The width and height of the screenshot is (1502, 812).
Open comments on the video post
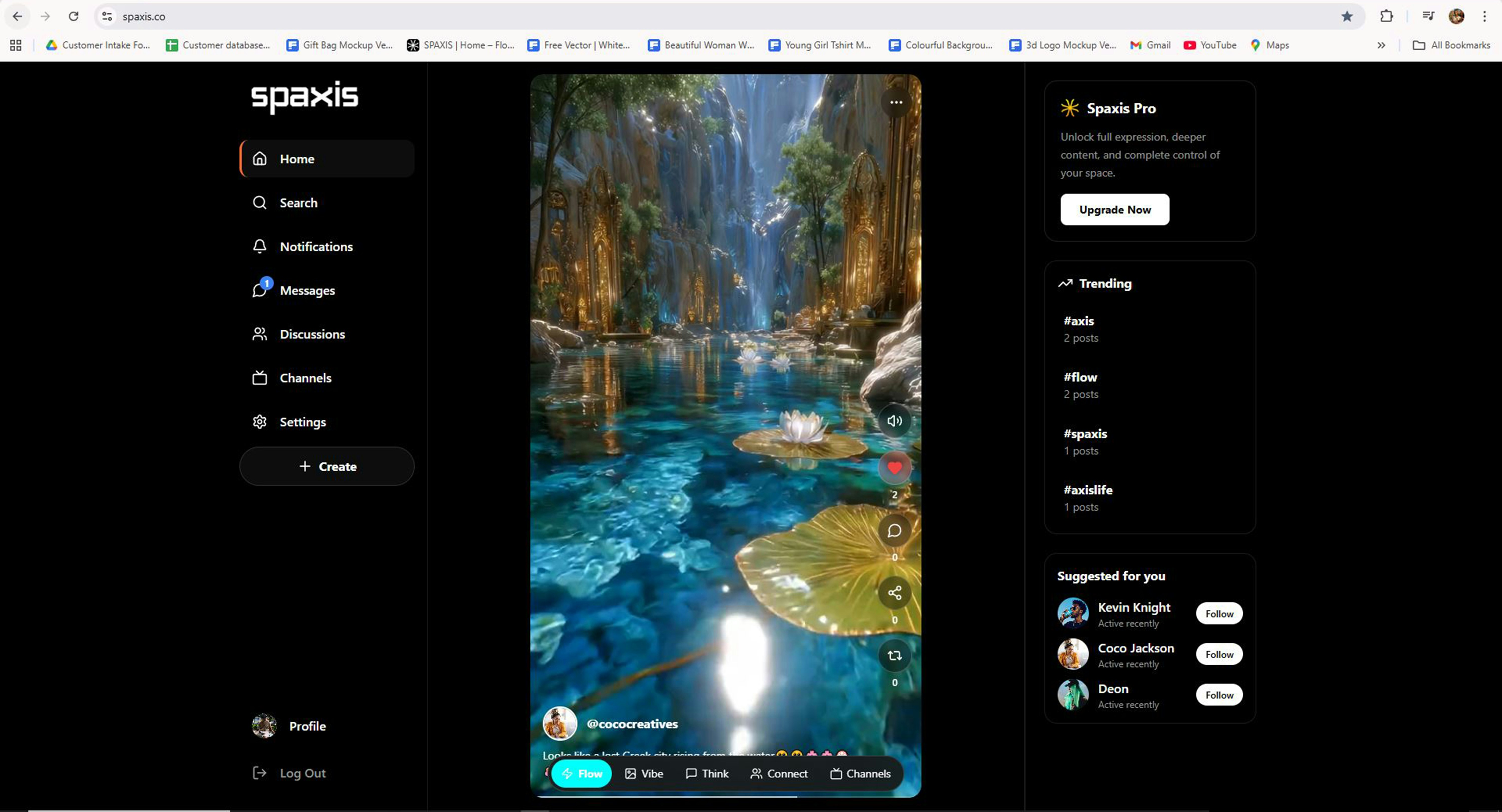(894, 530)
